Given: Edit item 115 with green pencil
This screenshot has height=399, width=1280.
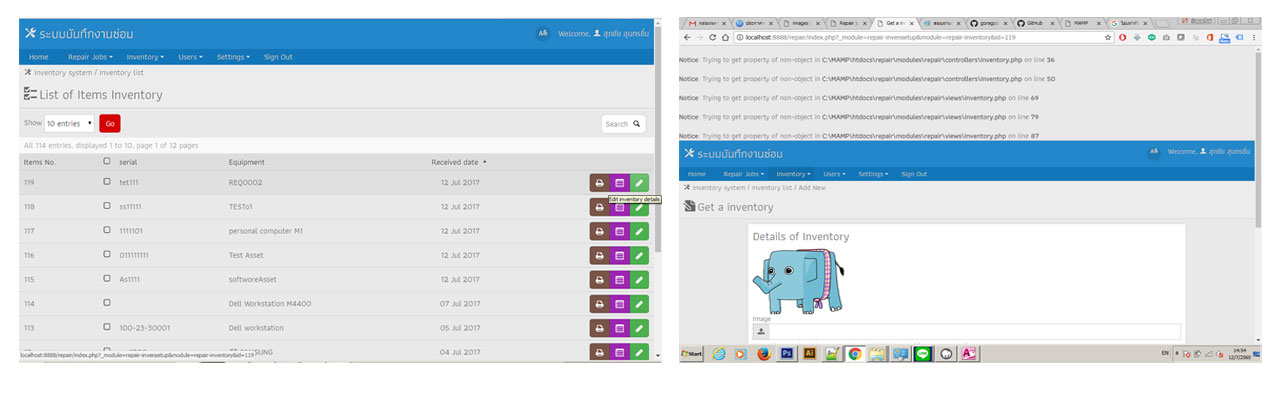Looking at the screenshot, I should pyautogui.click(x=639, y=279).
